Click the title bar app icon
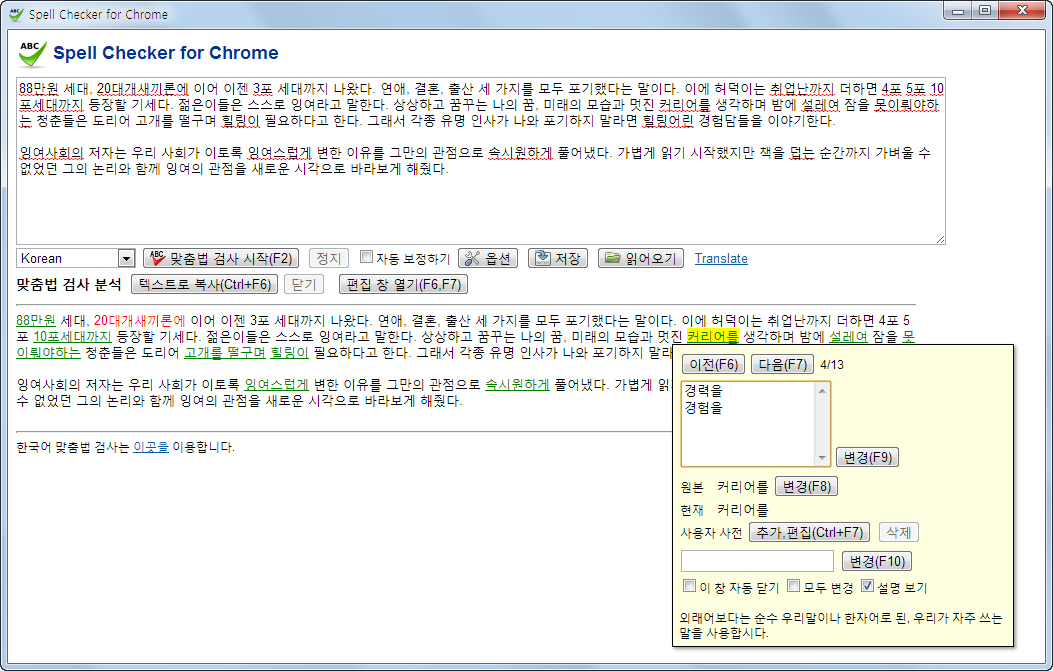This screenshot has width=1053, height=671. point(17,14)
